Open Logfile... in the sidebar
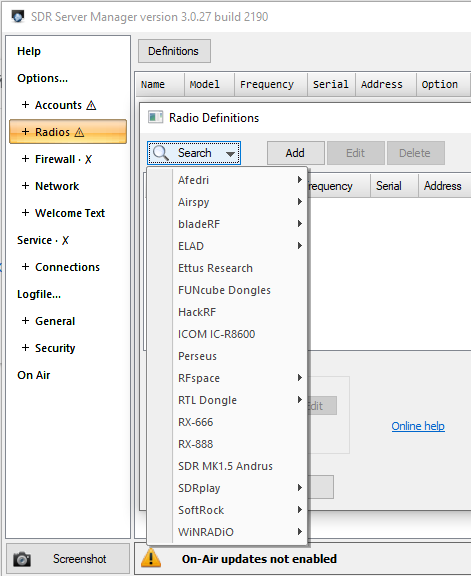 point(39,294)
